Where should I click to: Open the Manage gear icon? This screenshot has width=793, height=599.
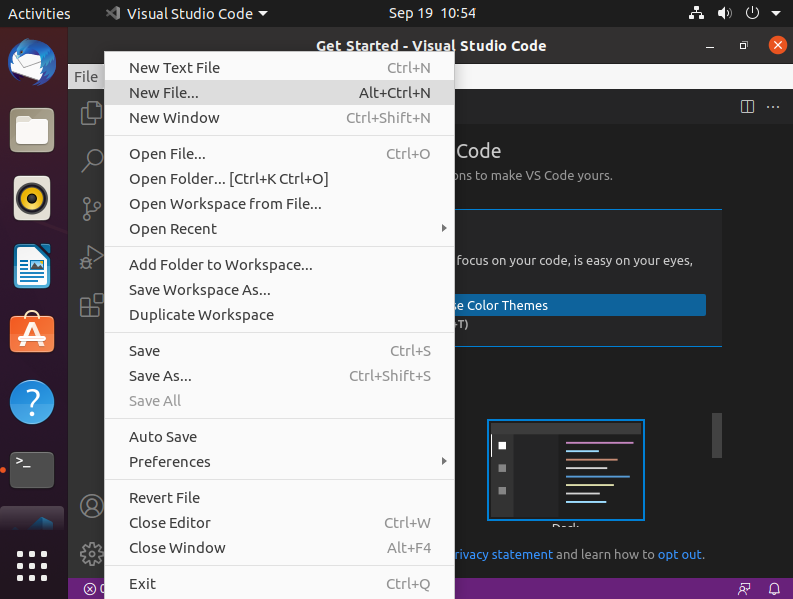coord(92,553)
